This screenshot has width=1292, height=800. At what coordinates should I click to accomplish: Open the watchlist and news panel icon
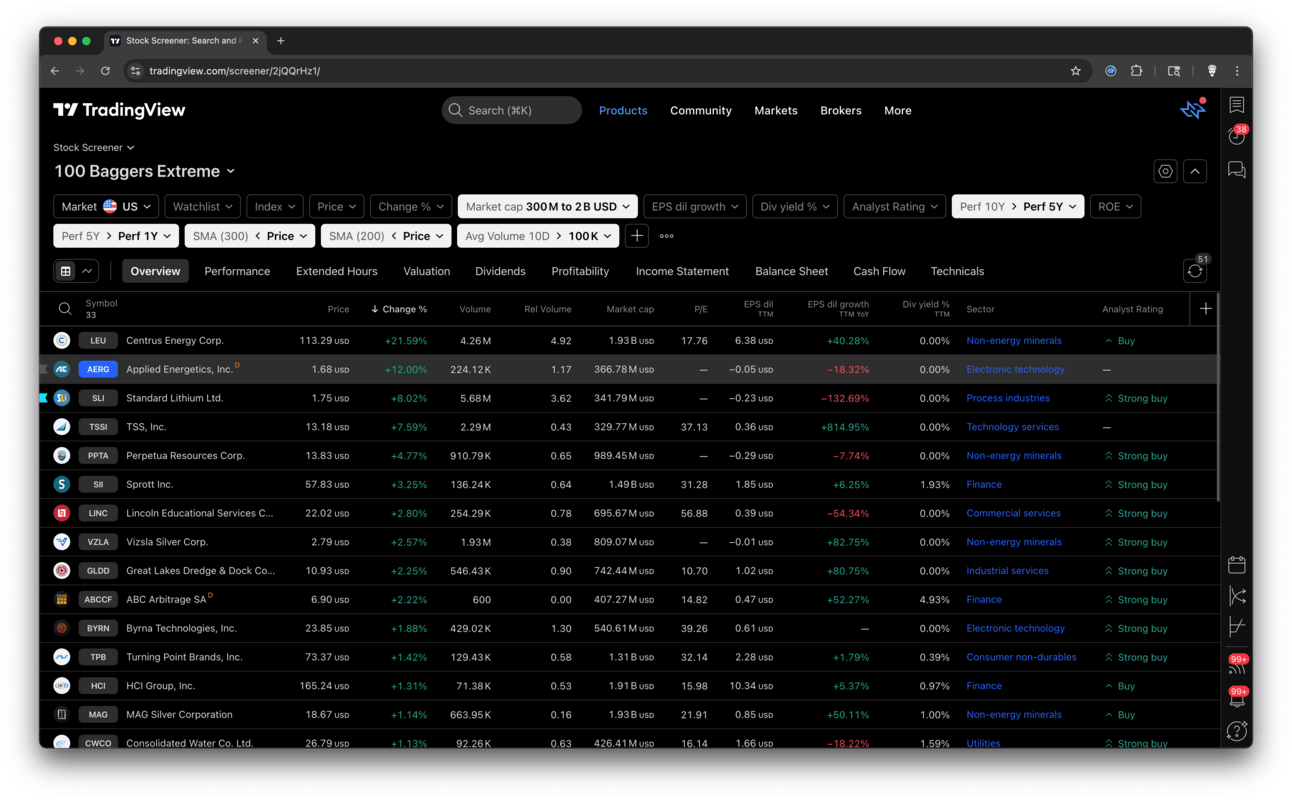[1237, 105]
